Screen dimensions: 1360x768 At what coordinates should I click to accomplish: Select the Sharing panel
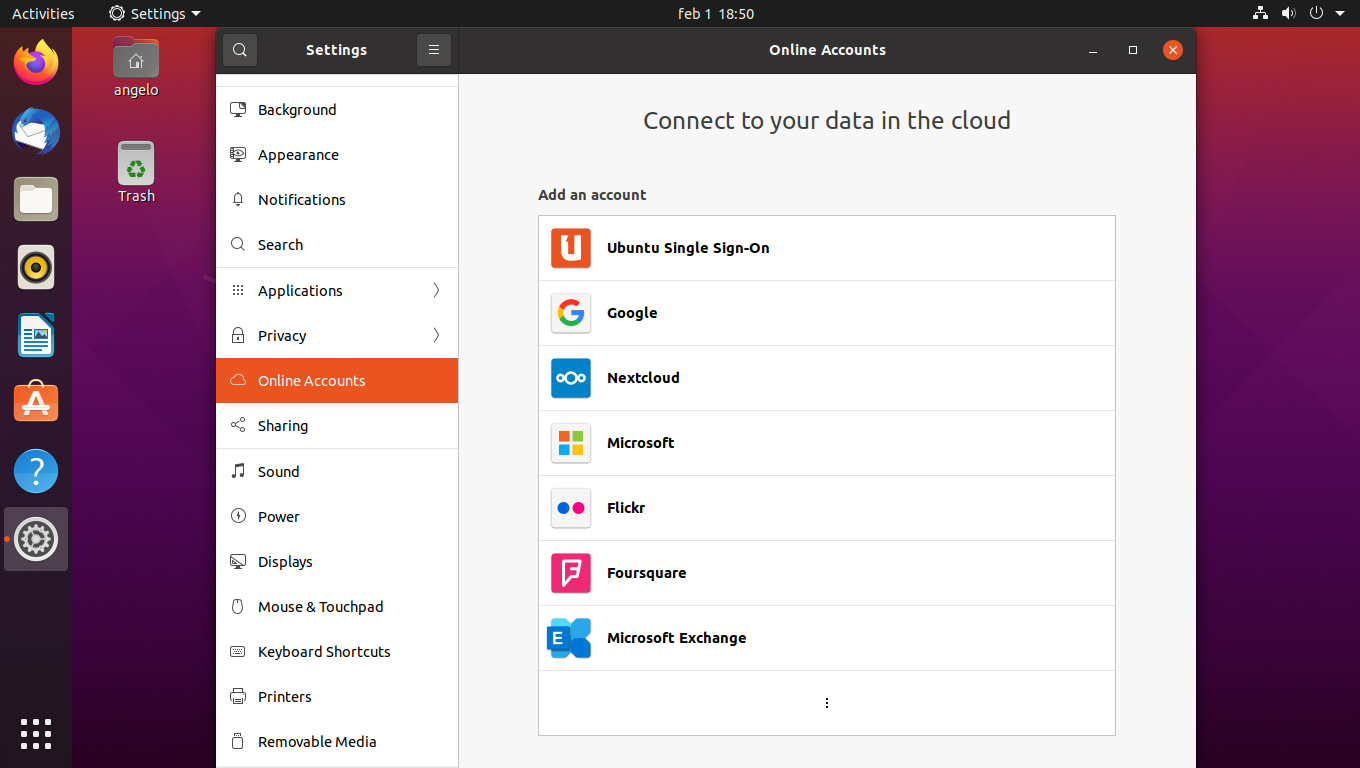337,426
